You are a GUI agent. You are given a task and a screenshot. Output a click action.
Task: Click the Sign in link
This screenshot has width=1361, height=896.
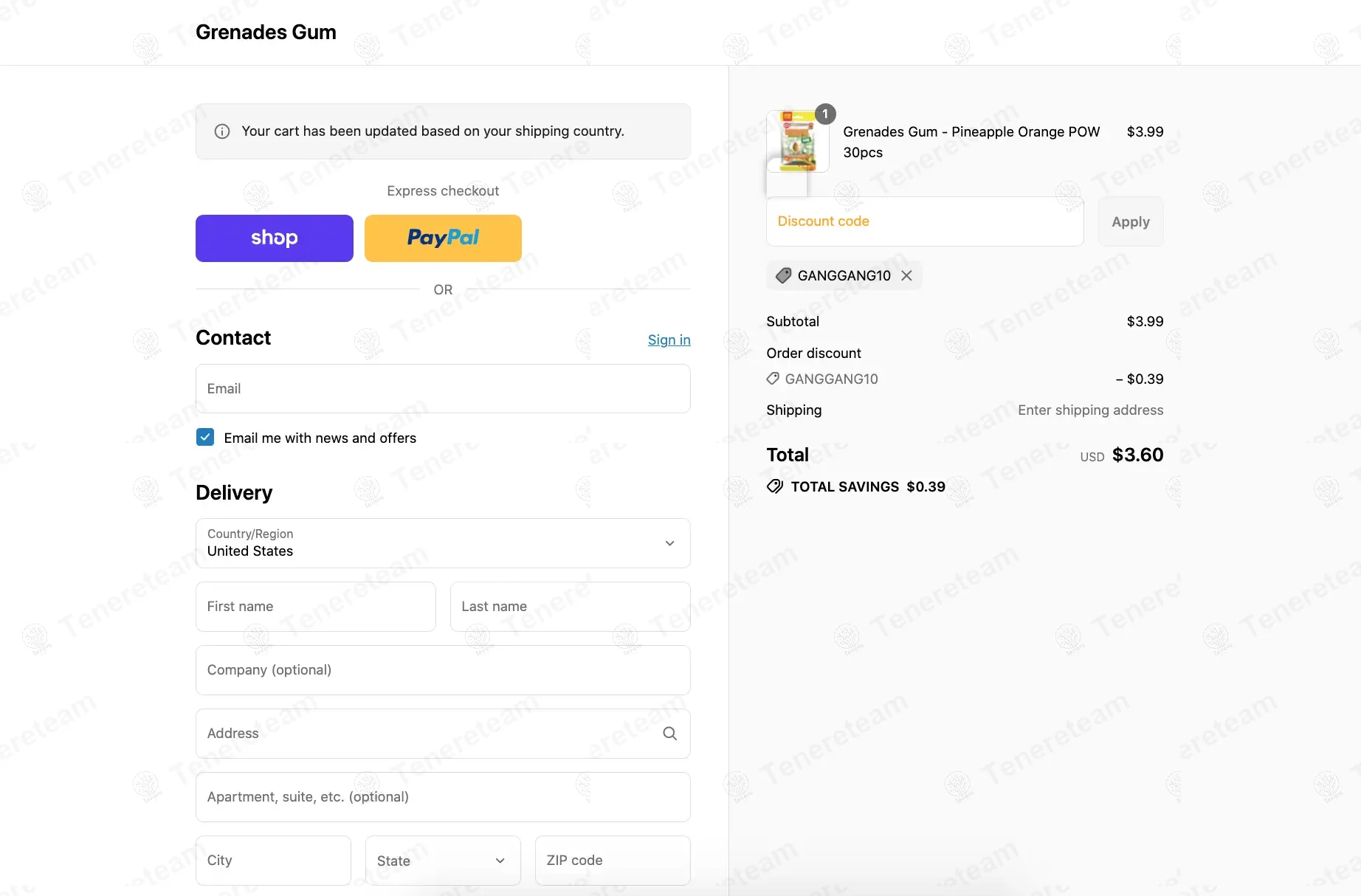[669, 340]
